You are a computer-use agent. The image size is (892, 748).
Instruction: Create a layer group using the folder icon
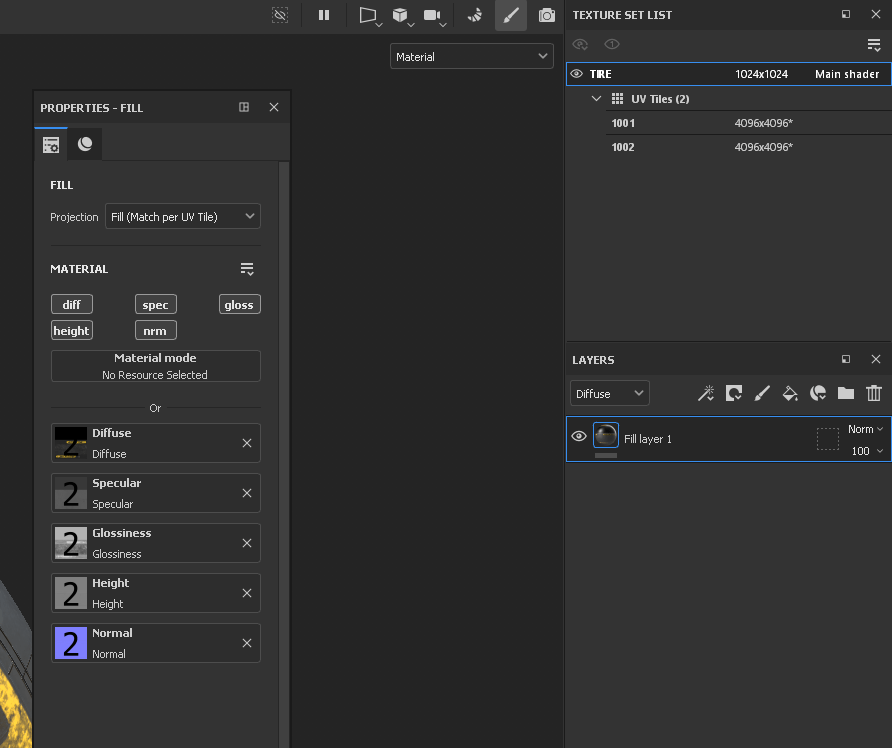pos(846,393)
